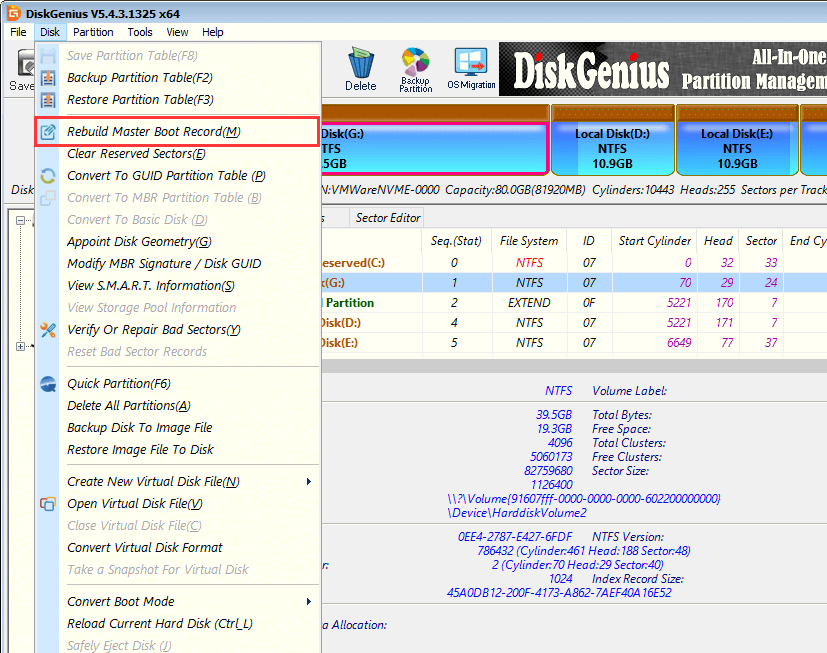The height and width of the screenshot is (653, 827).
Task: Open the Help menu
Action: tap(213, 32)
